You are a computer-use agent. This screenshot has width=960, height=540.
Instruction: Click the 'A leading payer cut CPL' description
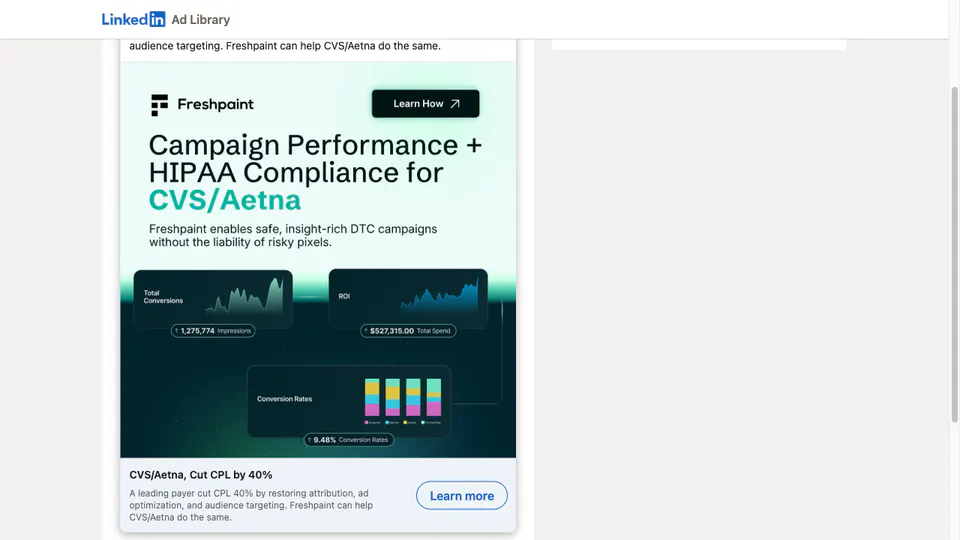(x=251, y=505)
